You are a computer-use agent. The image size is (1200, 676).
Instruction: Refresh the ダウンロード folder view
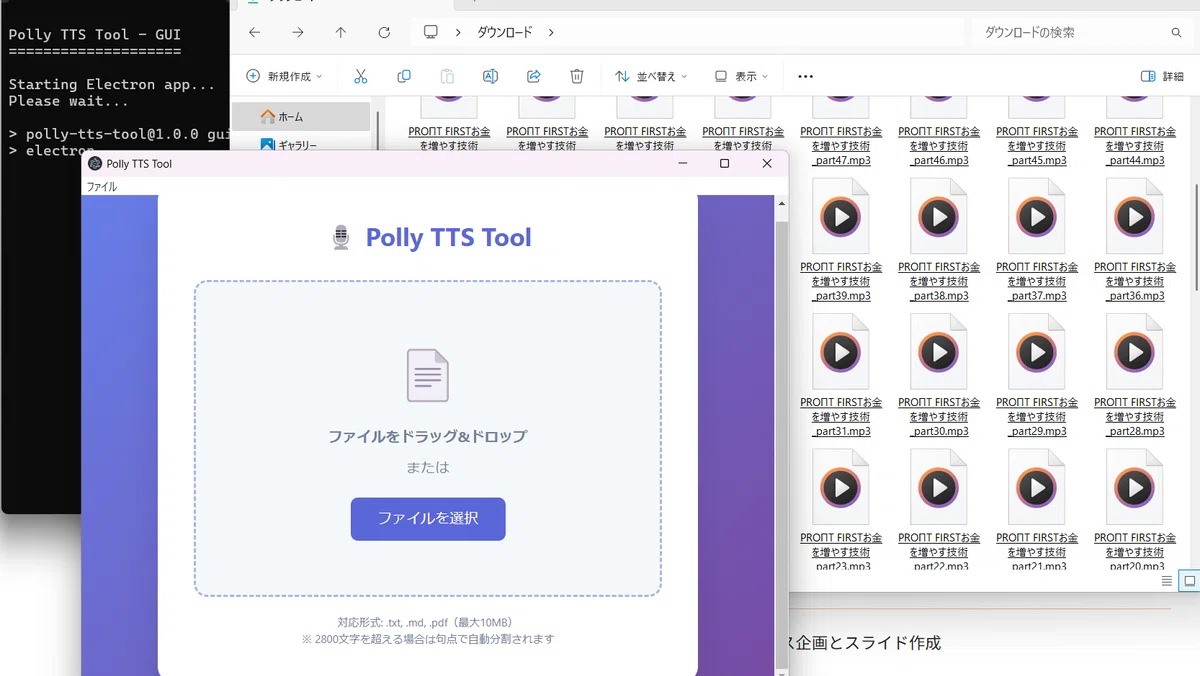pyautogui.click(x=384, y=32)
